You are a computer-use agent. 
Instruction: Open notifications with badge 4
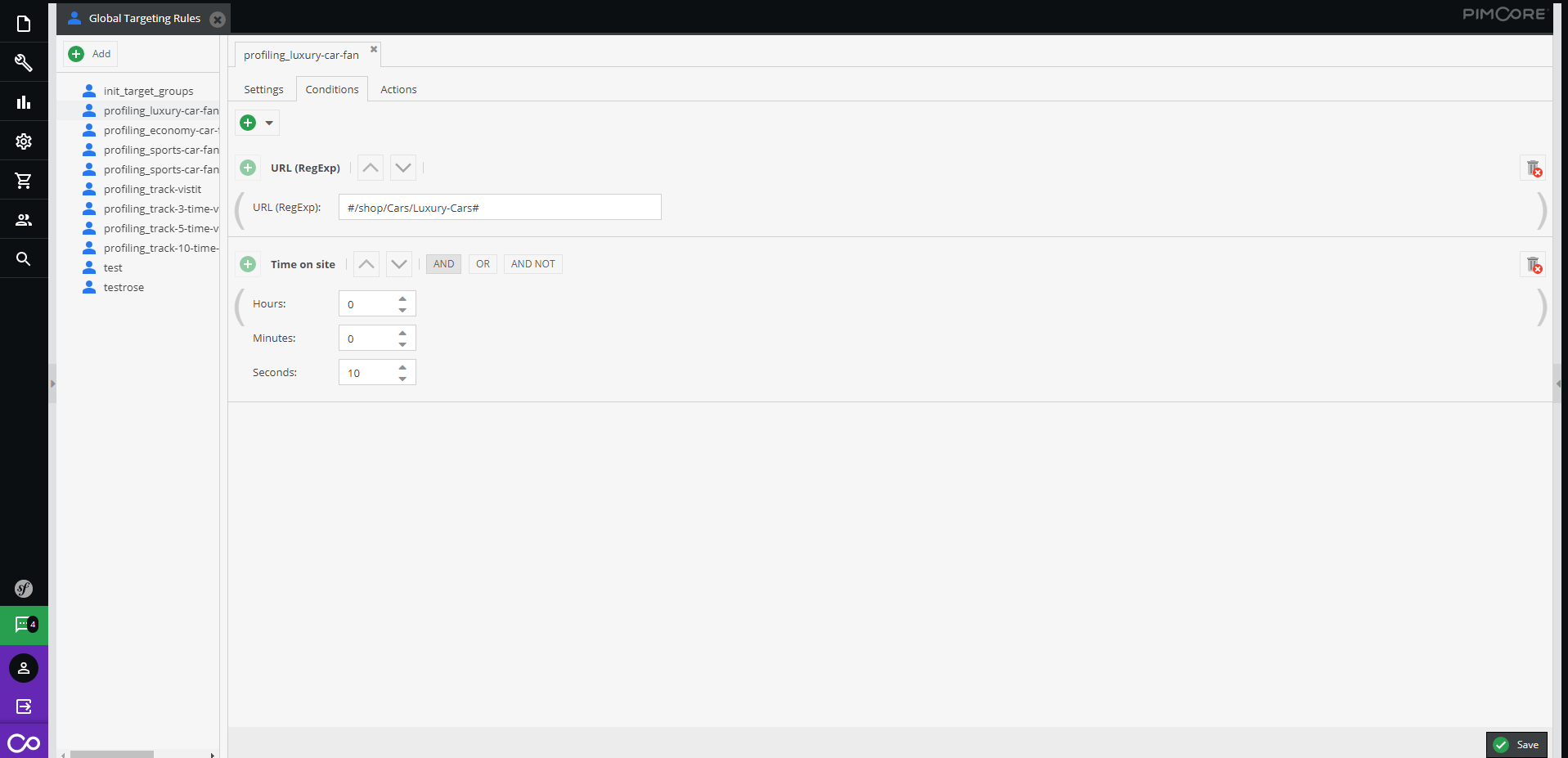click(24, 626)
